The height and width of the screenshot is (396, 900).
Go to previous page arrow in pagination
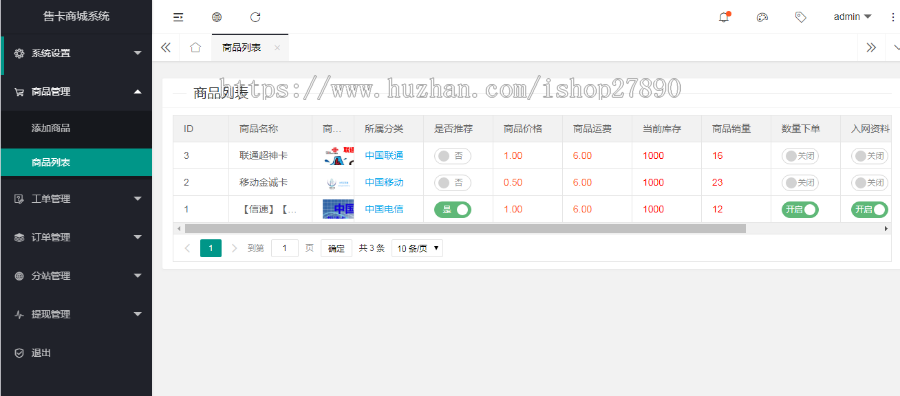tap(187, 249)
